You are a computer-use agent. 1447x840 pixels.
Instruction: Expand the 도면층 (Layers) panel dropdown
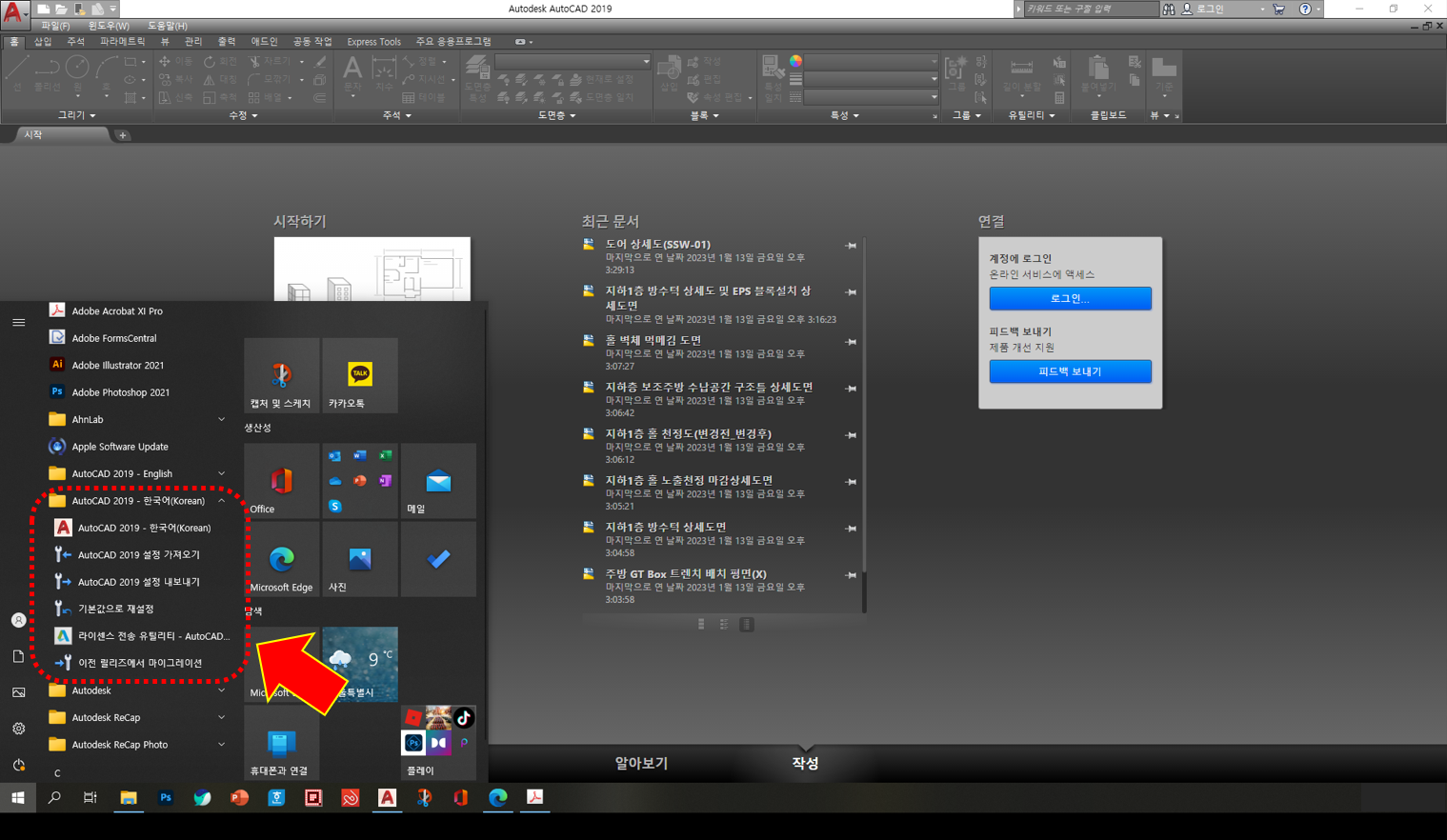(556, 115)
